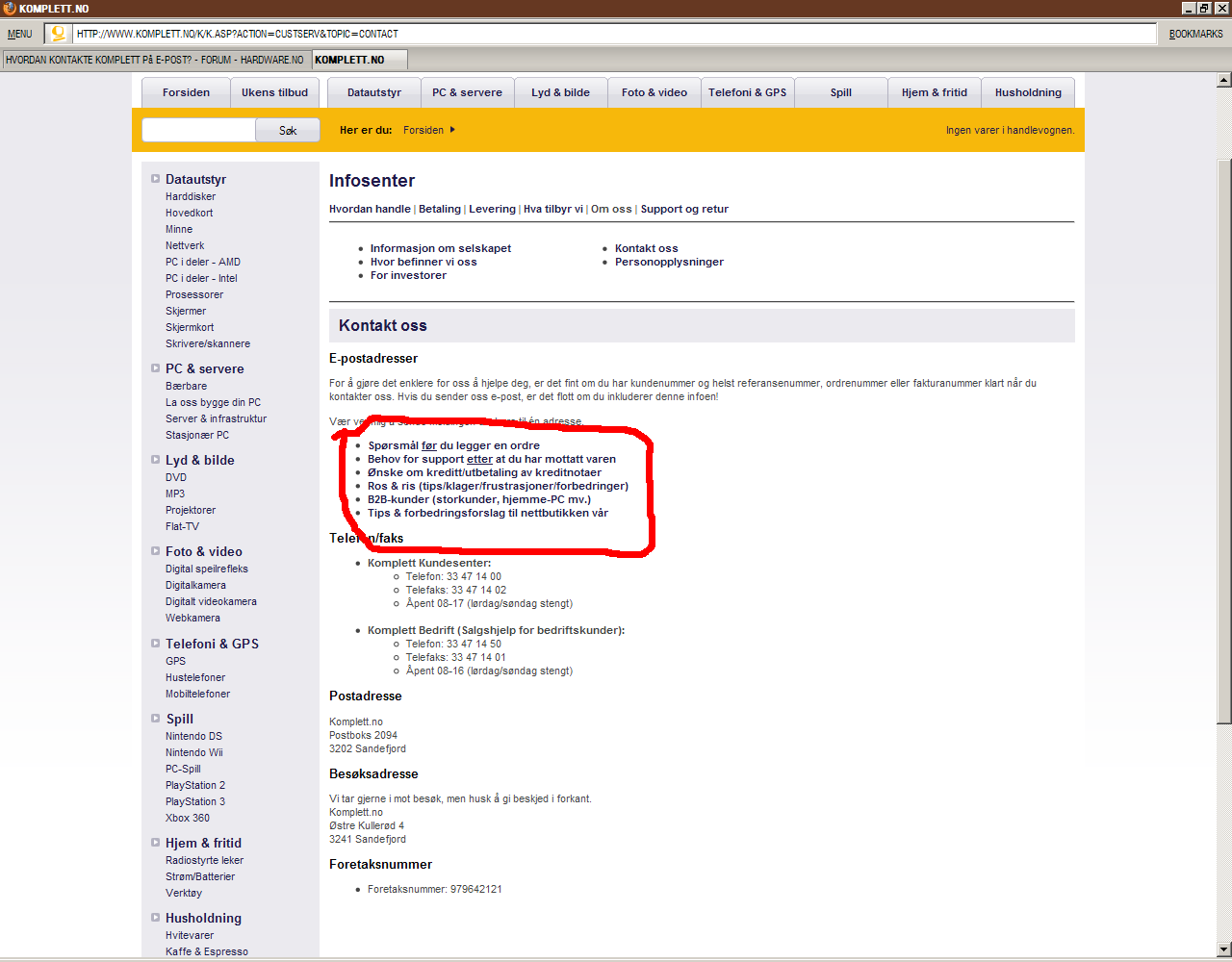This screenshot has width=1232, height=962.
Task: Open Hvor befinner vi oss link
Action: (x=423, y=262)
